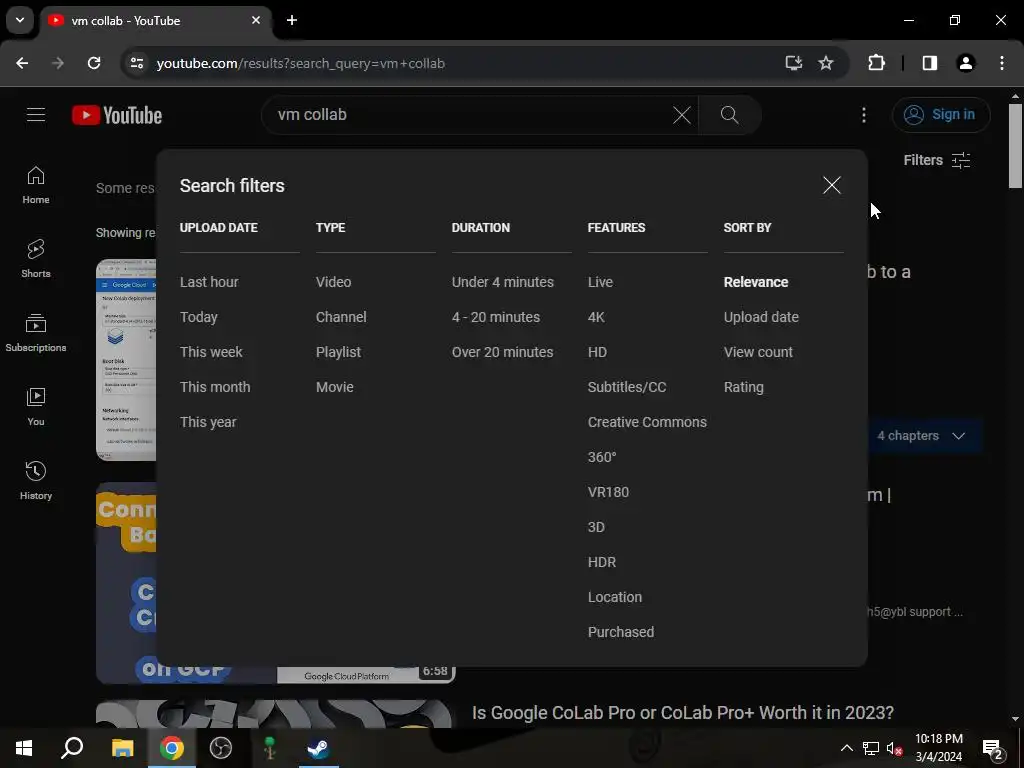
Task: Toggle the Subtitles/CC filter
Action: (627, 387)
